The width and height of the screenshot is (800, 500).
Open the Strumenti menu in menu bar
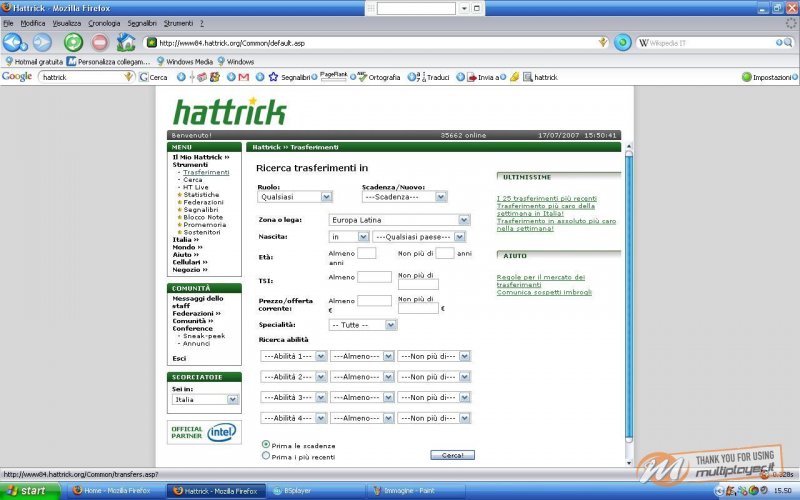(x=179, y=22)
